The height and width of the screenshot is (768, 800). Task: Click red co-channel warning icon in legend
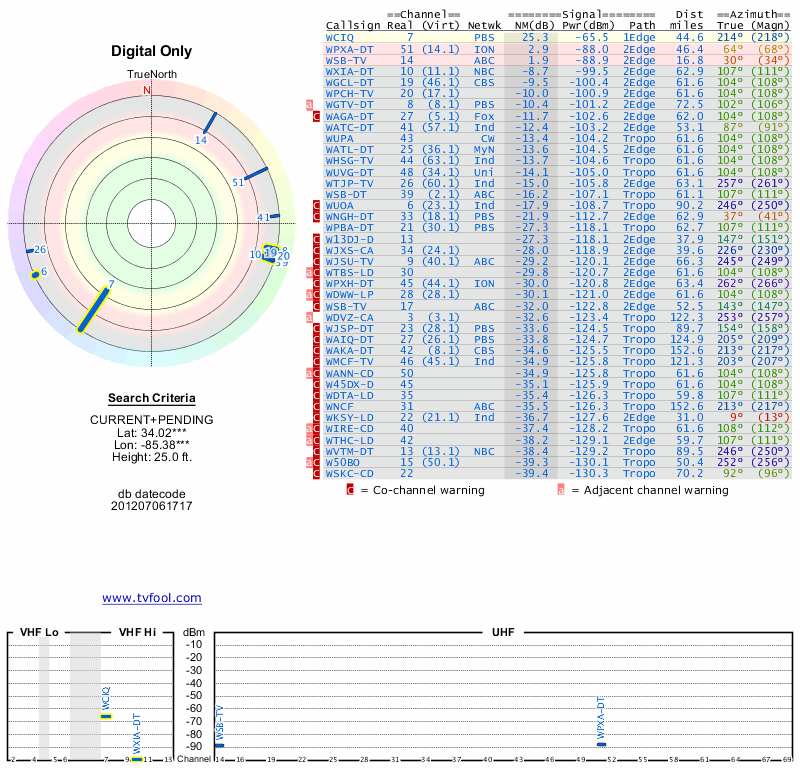point(350,490)
